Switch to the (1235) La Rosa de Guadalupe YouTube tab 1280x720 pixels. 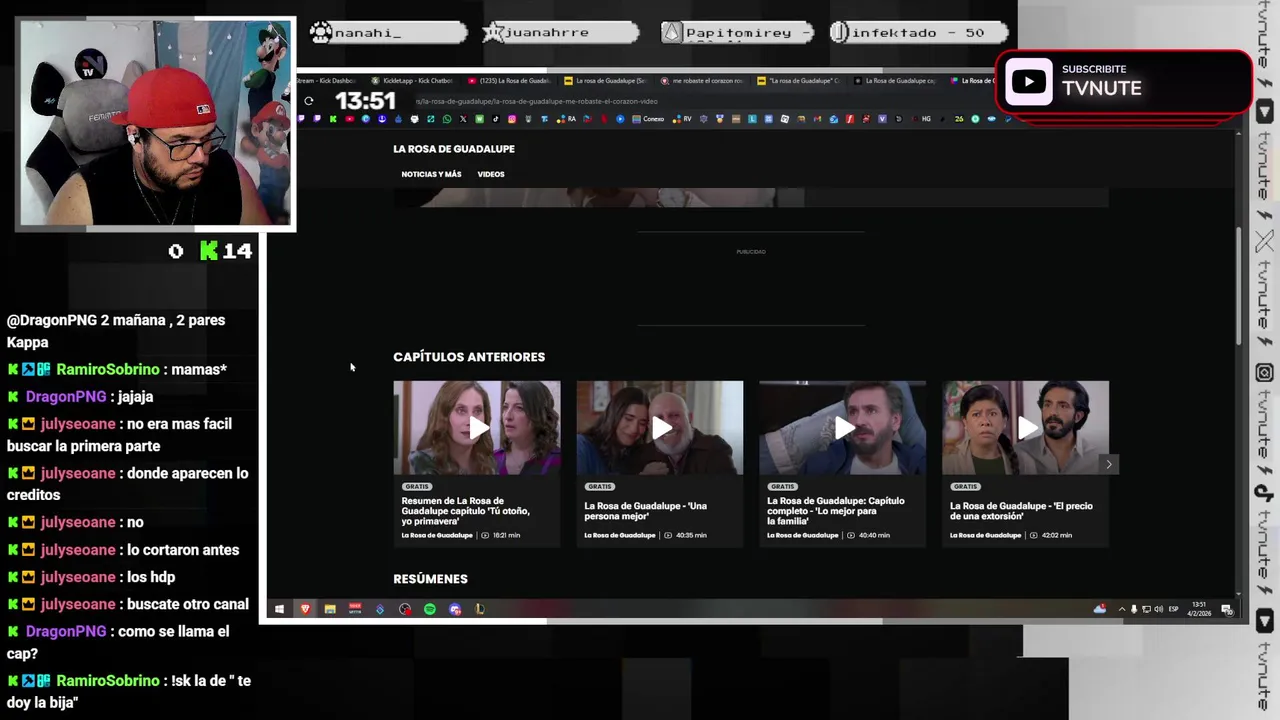coord(508,81)
